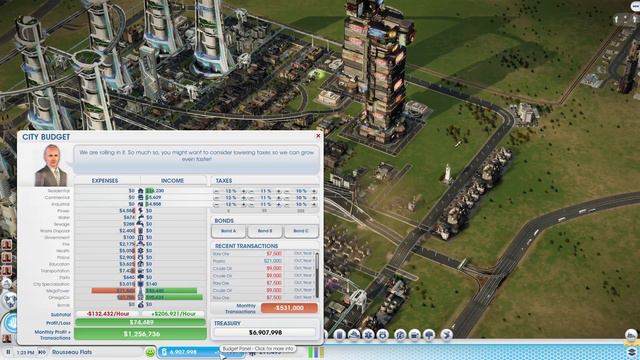Increase low-wealth Commercial tax from 12%
The height and width of the screenshot is (360, 640).
click(244, 198)
